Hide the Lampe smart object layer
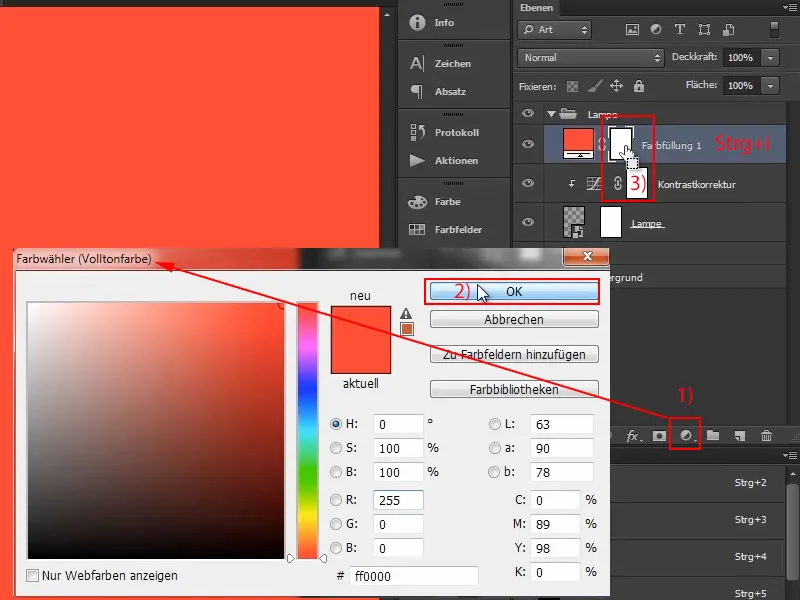800x600 pixels. [528, 222]
